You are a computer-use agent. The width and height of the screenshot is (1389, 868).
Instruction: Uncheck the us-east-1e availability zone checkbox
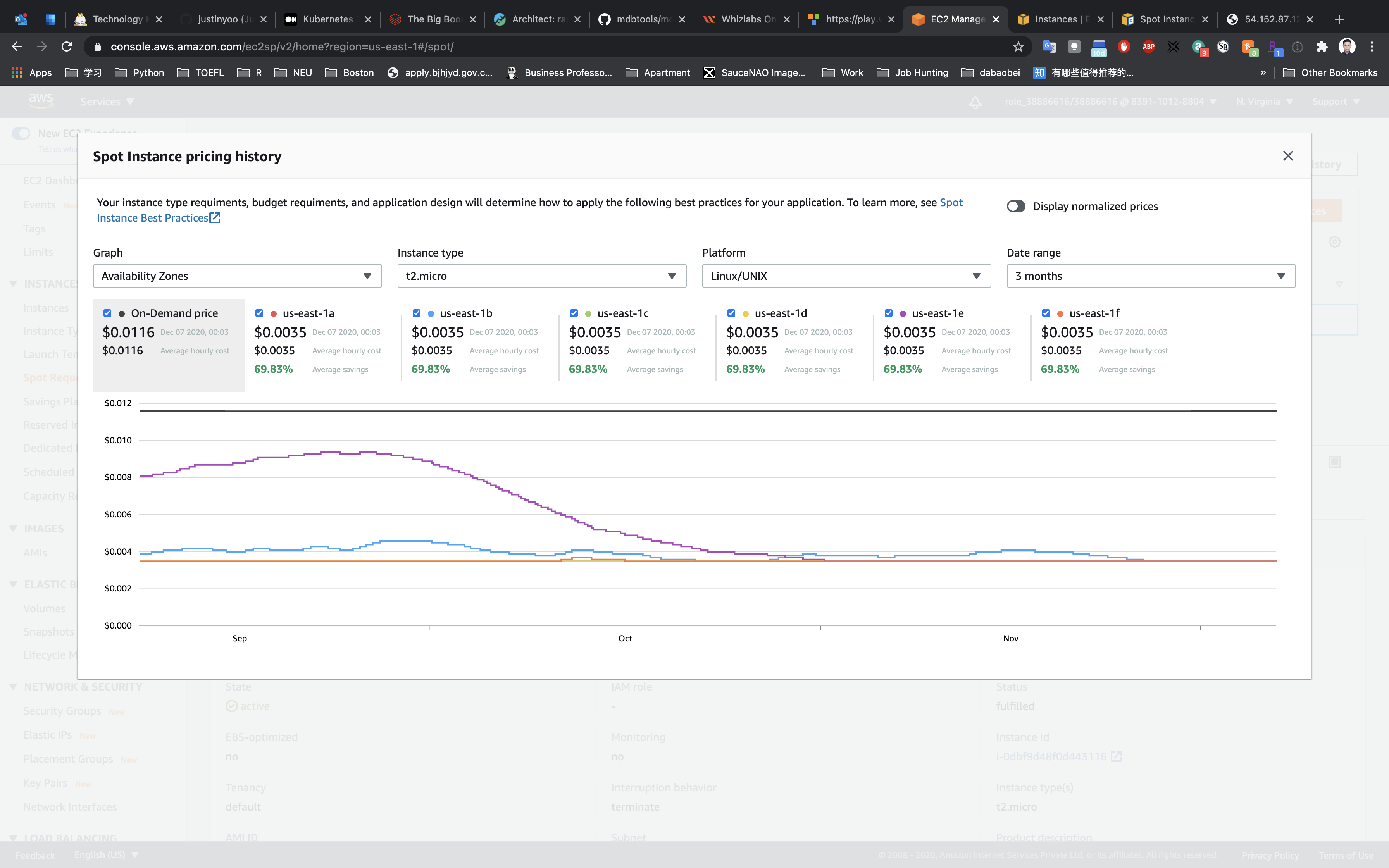(889, 313)
